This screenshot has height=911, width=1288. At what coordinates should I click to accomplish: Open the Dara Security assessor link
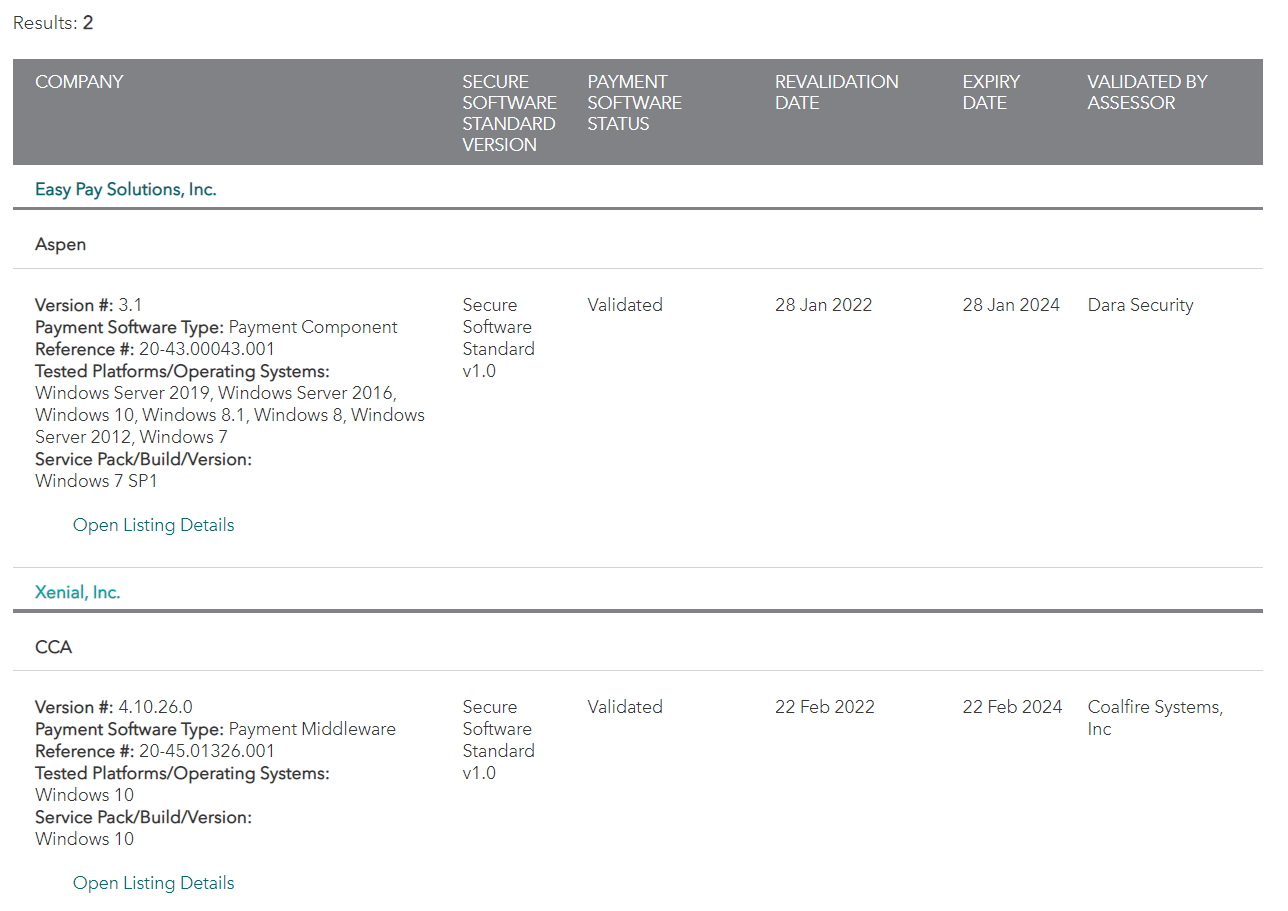(1140, 304)
